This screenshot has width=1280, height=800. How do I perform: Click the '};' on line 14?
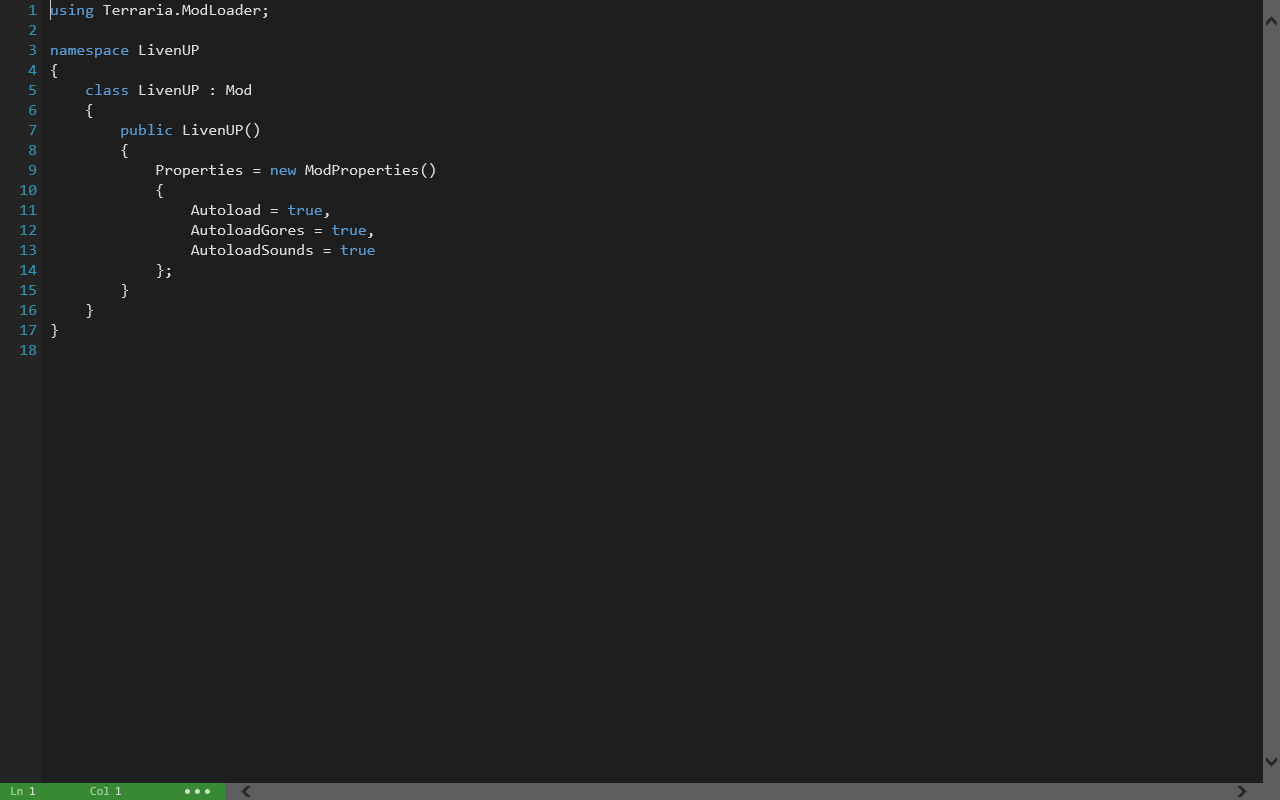click(164, 270)
